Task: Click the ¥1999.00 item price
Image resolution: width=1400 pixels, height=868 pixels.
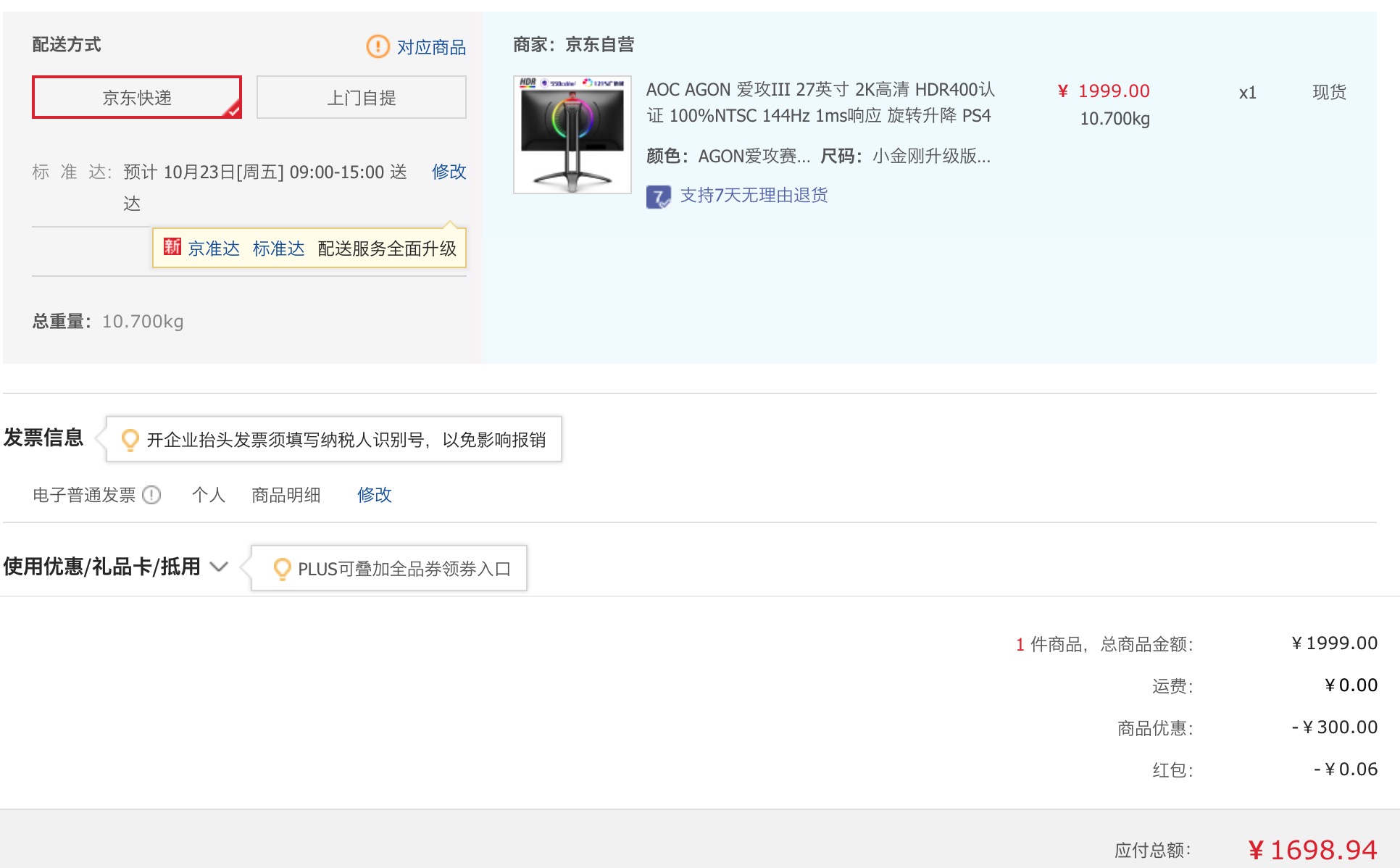Action: [1104, 91]
